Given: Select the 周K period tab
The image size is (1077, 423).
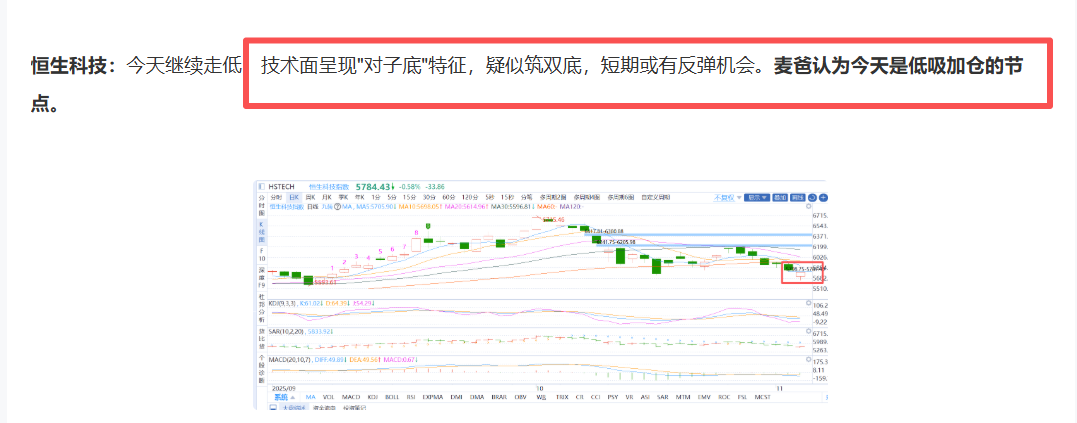Looking at the screenshot, I should click(310, 198).
